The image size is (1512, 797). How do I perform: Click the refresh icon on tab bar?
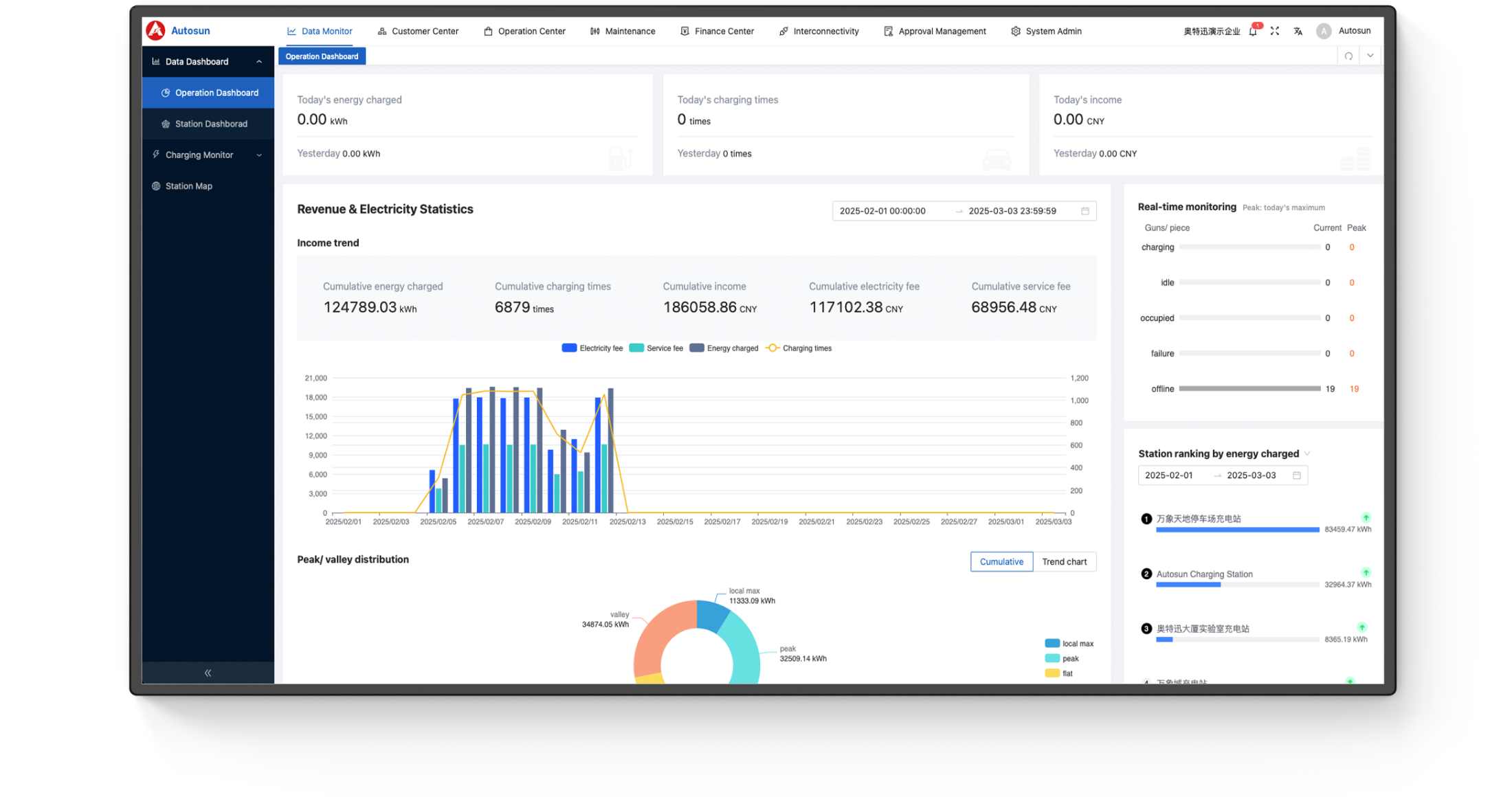pos(1348,56)
